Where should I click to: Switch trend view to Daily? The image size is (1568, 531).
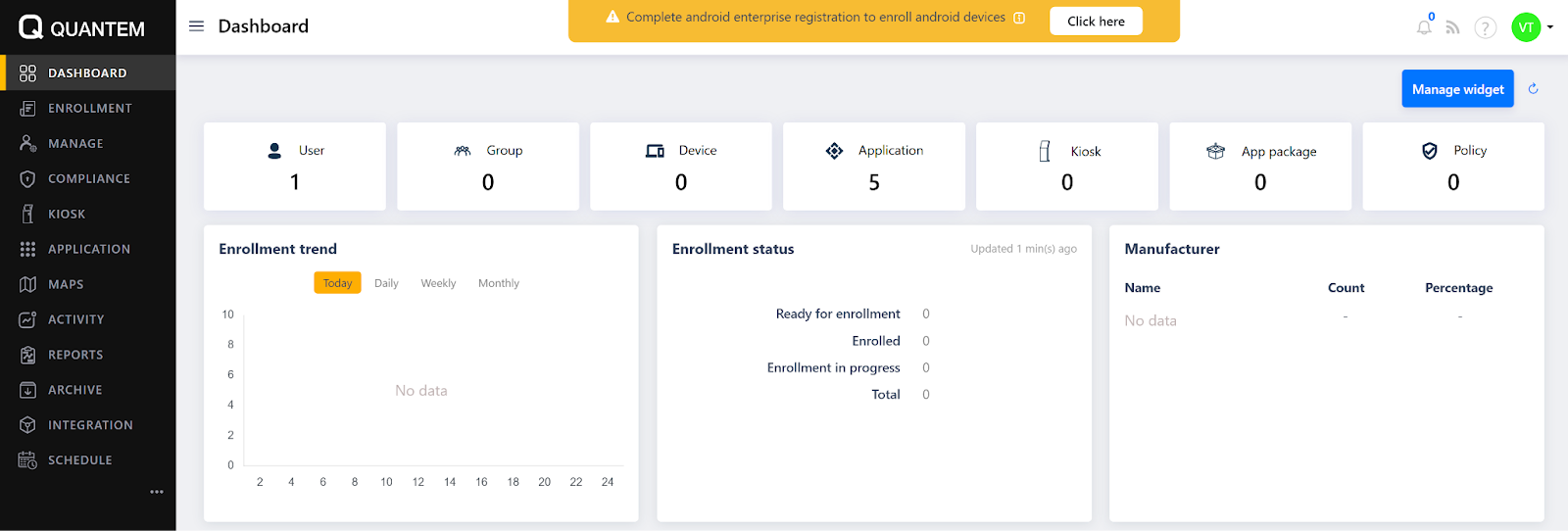click(x=386, y=283)
